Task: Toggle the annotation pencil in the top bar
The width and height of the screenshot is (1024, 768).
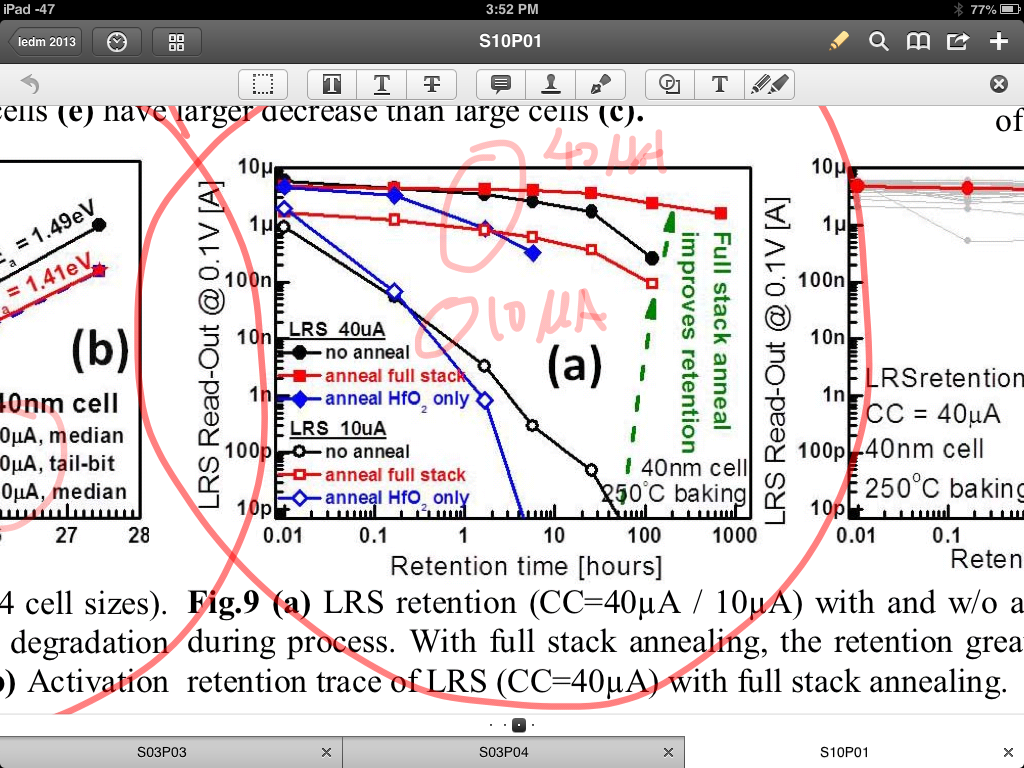Action: [x=838, y=41]
